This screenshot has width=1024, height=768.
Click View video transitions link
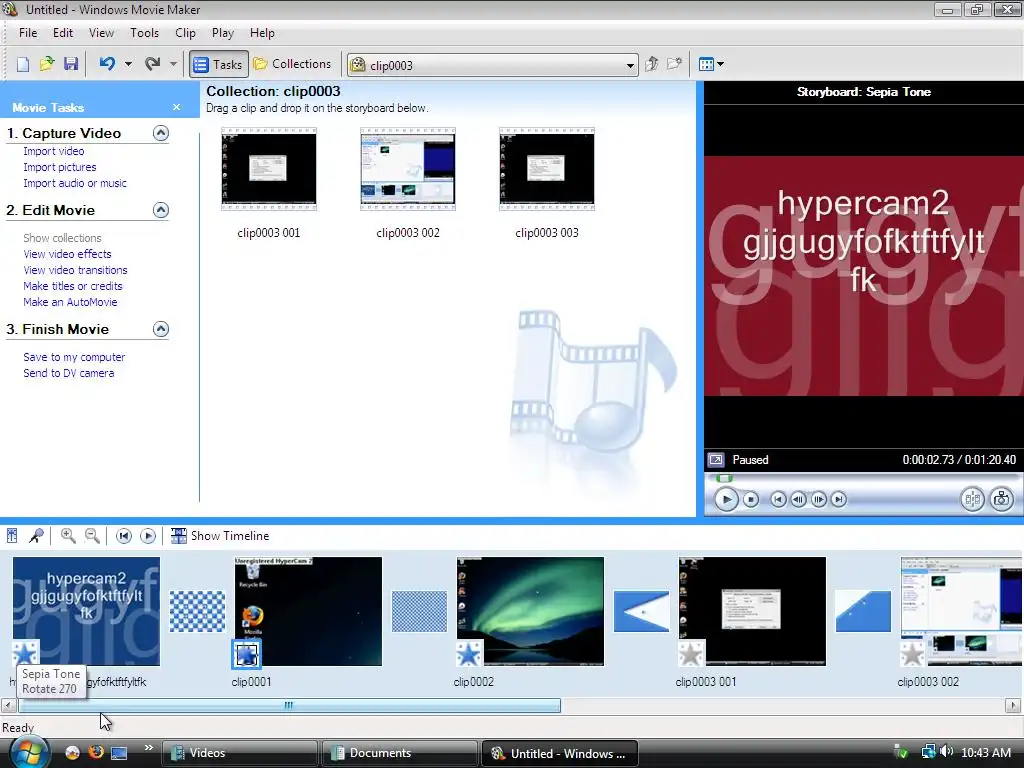[75, 270]
